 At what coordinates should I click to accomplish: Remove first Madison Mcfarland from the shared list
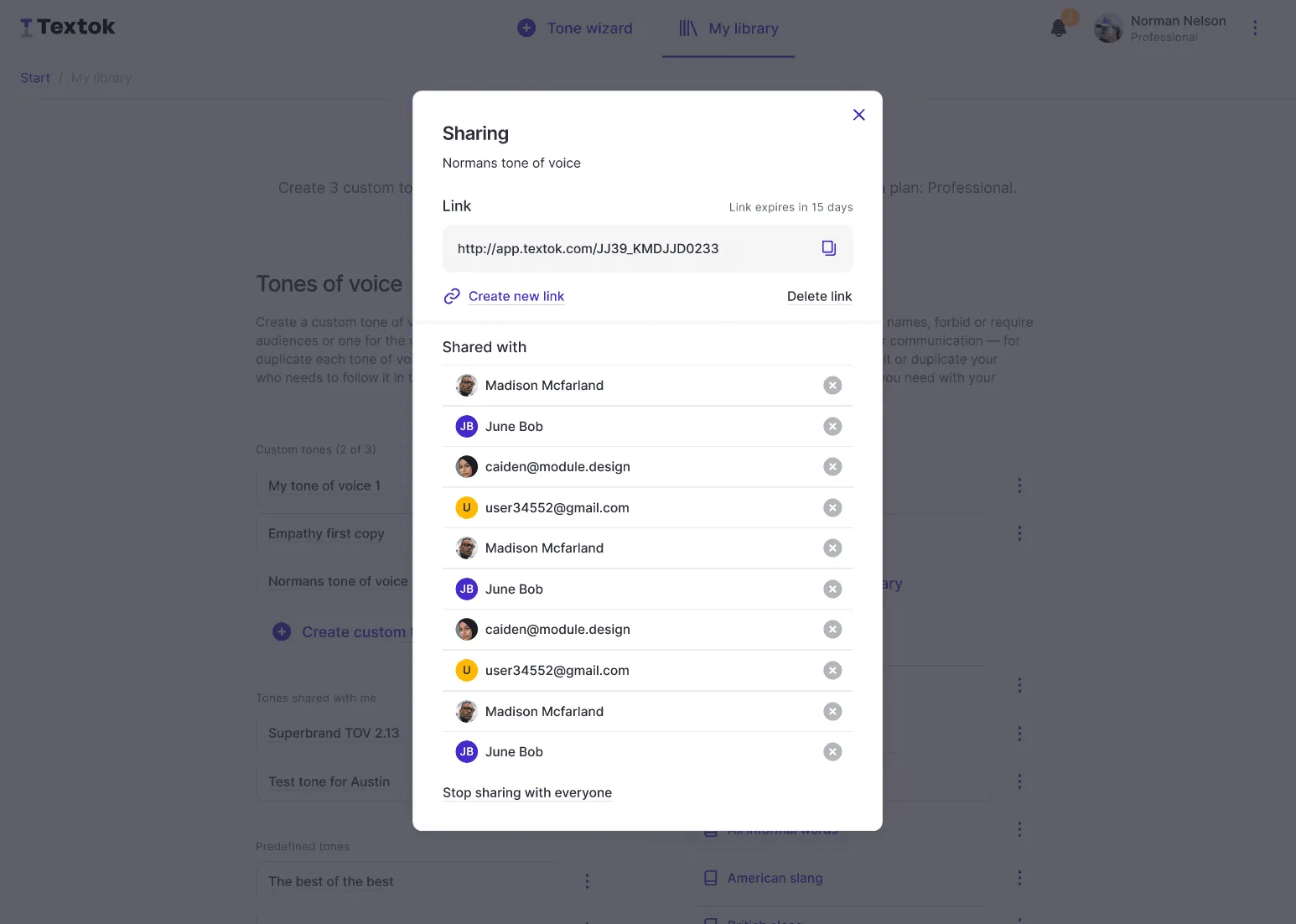832,386
